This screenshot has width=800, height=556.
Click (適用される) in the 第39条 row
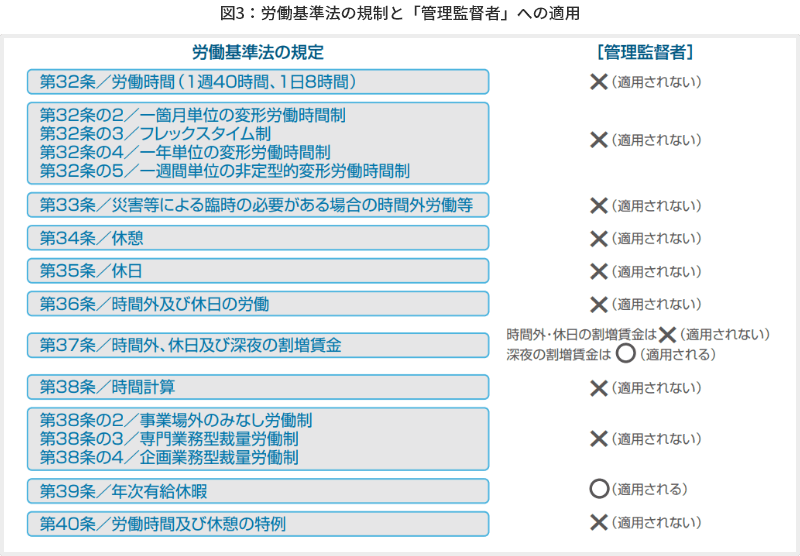(x=649, y=489)
